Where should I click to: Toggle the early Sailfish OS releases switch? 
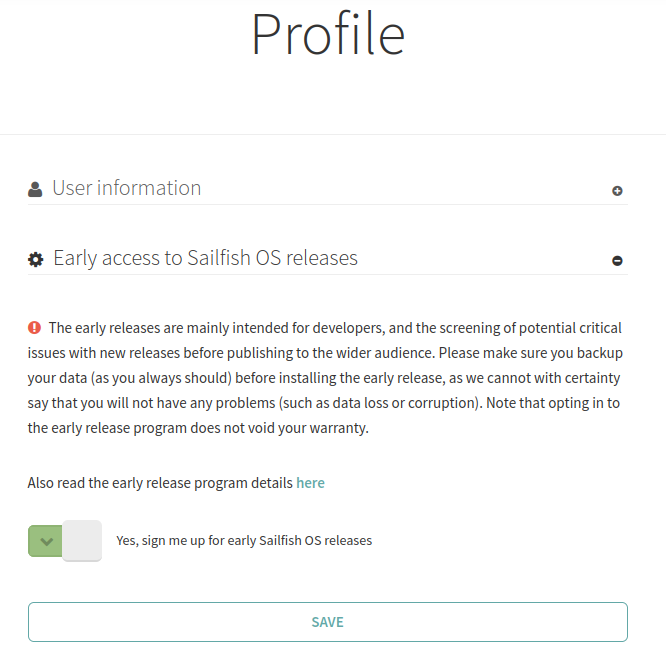click(65, 541)
